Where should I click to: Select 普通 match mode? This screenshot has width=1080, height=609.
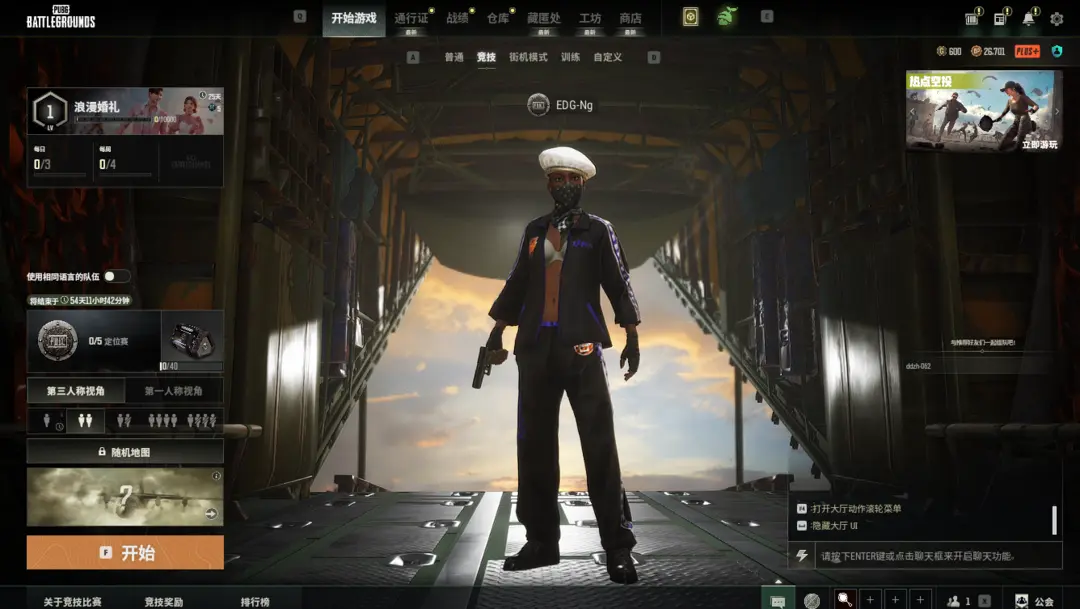point(454,57)
